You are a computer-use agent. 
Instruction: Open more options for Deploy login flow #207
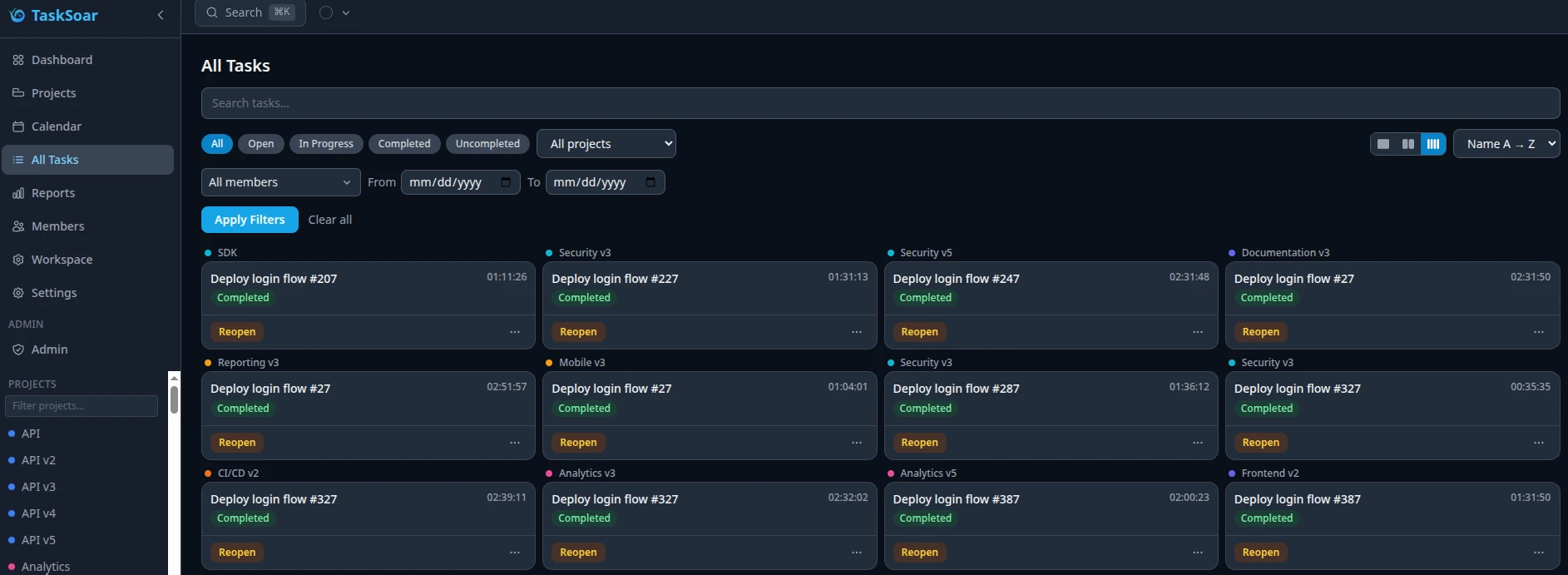[515, 332]
